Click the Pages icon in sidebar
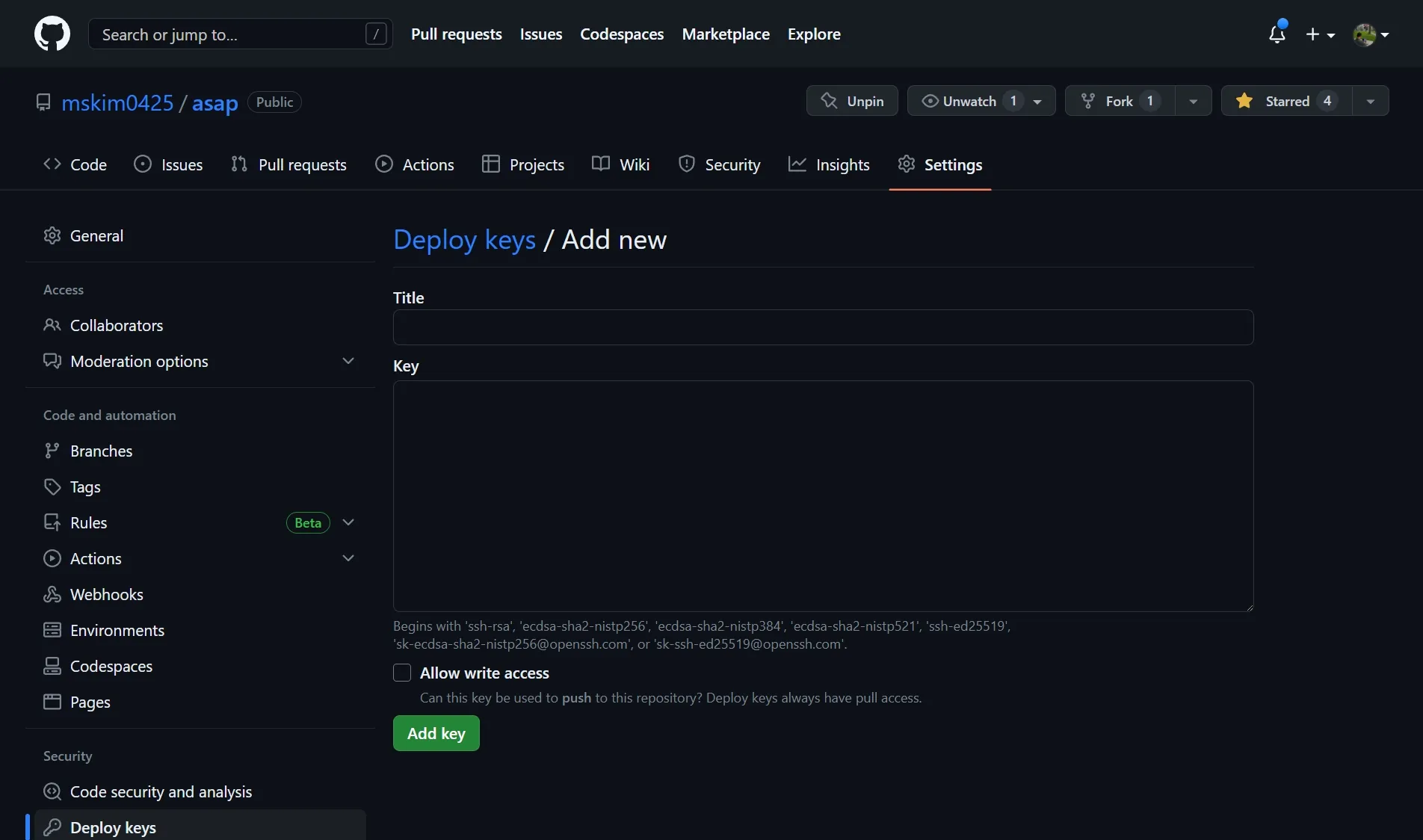Image resolution: width=1423 pixels, height=840 pixels. (x=52, y=702)
